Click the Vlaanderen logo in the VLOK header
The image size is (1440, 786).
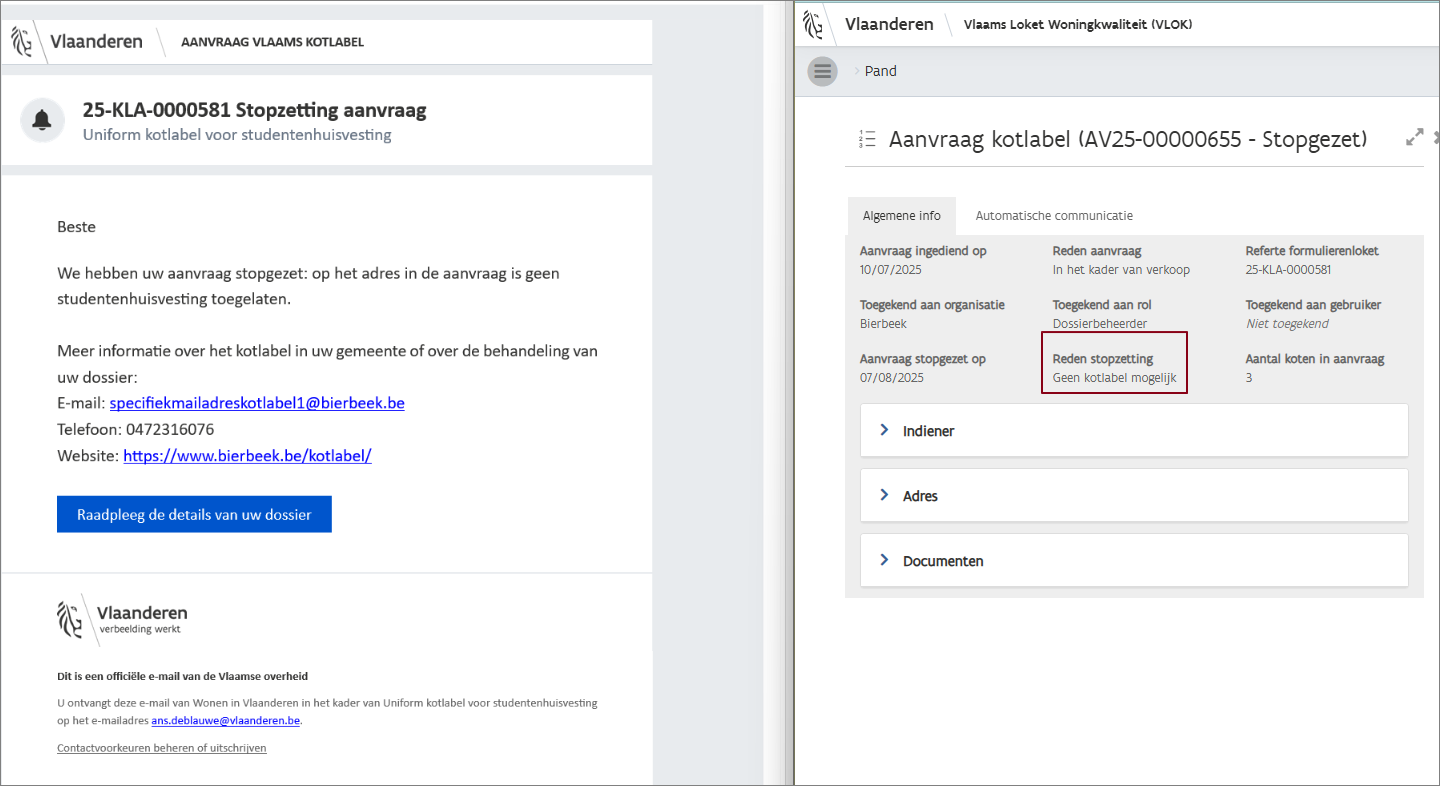(x=870, y=24)
